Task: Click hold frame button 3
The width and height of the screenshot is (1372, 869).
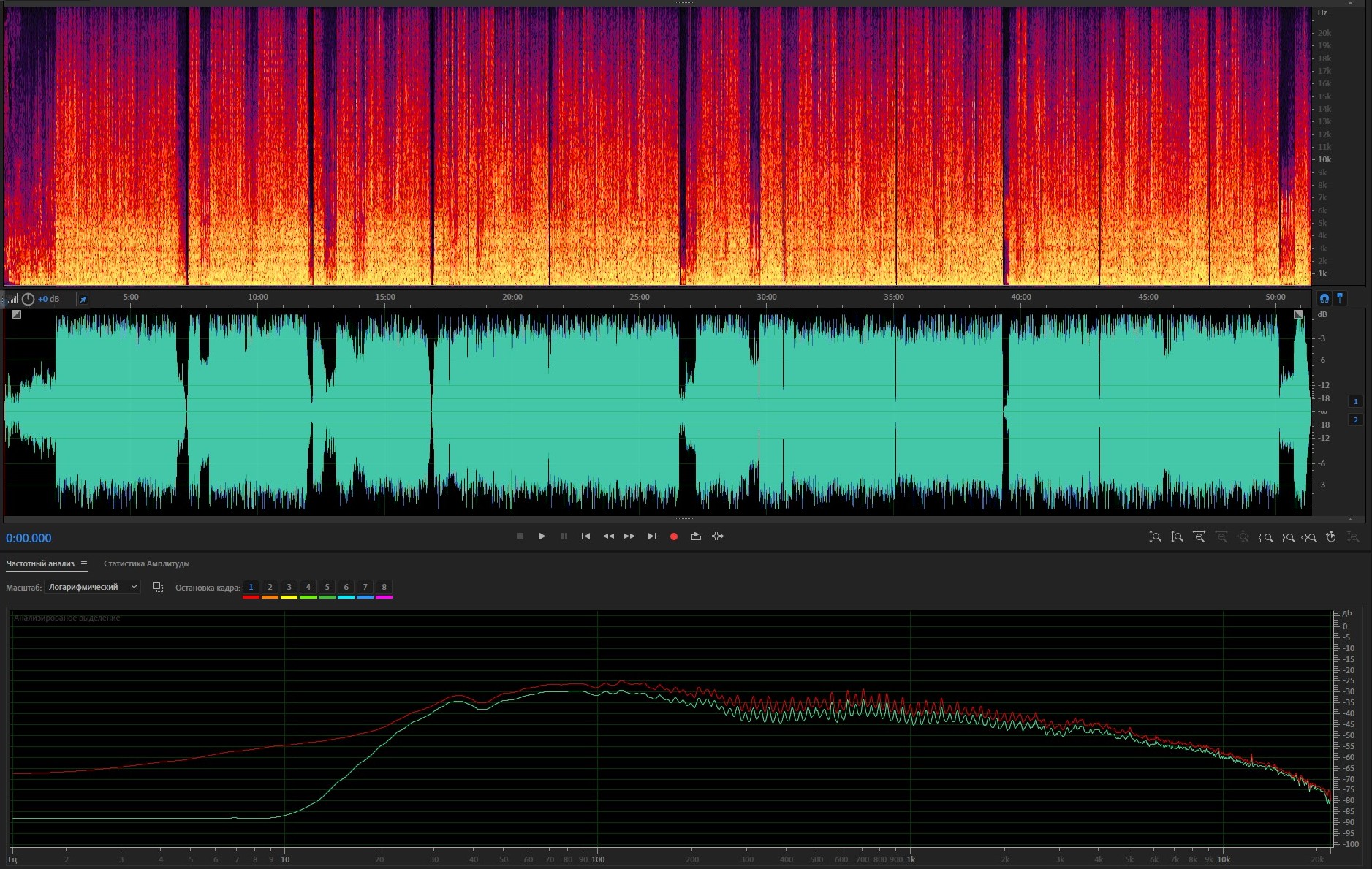Action: point(289,587)
